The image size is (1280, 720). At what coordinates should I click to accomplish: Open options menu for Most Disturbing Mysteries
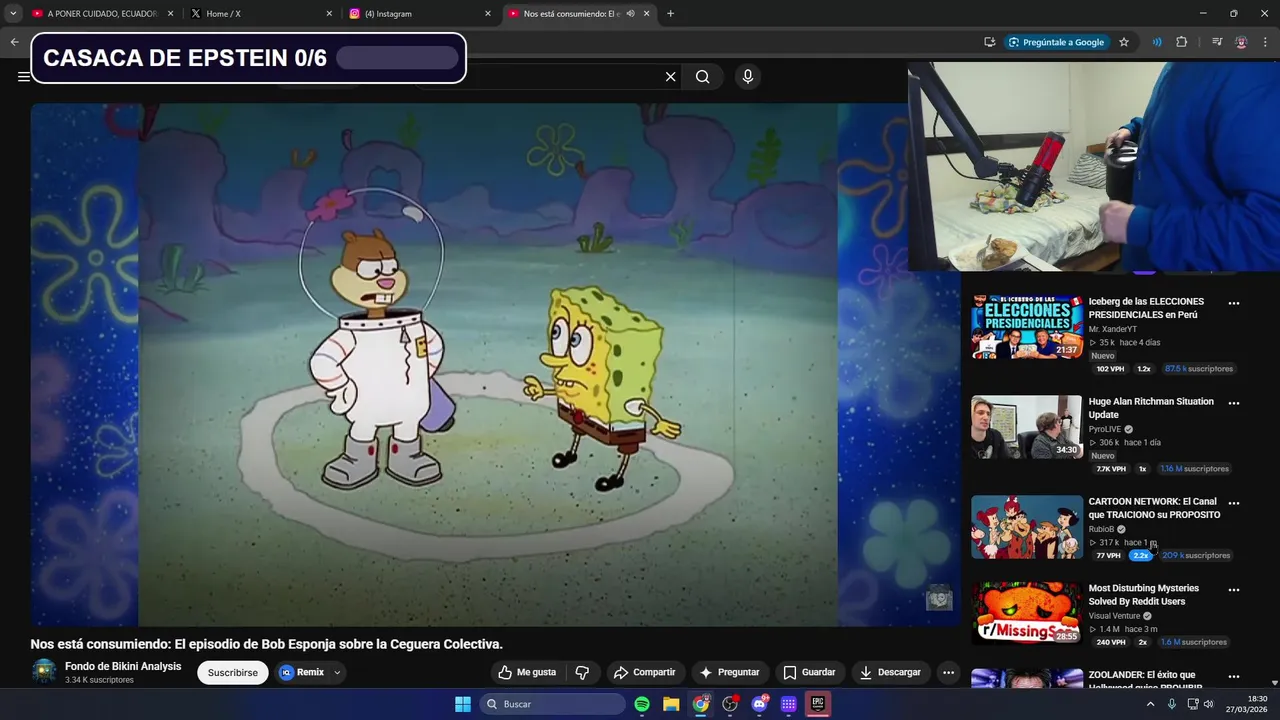pos(1234,590)
